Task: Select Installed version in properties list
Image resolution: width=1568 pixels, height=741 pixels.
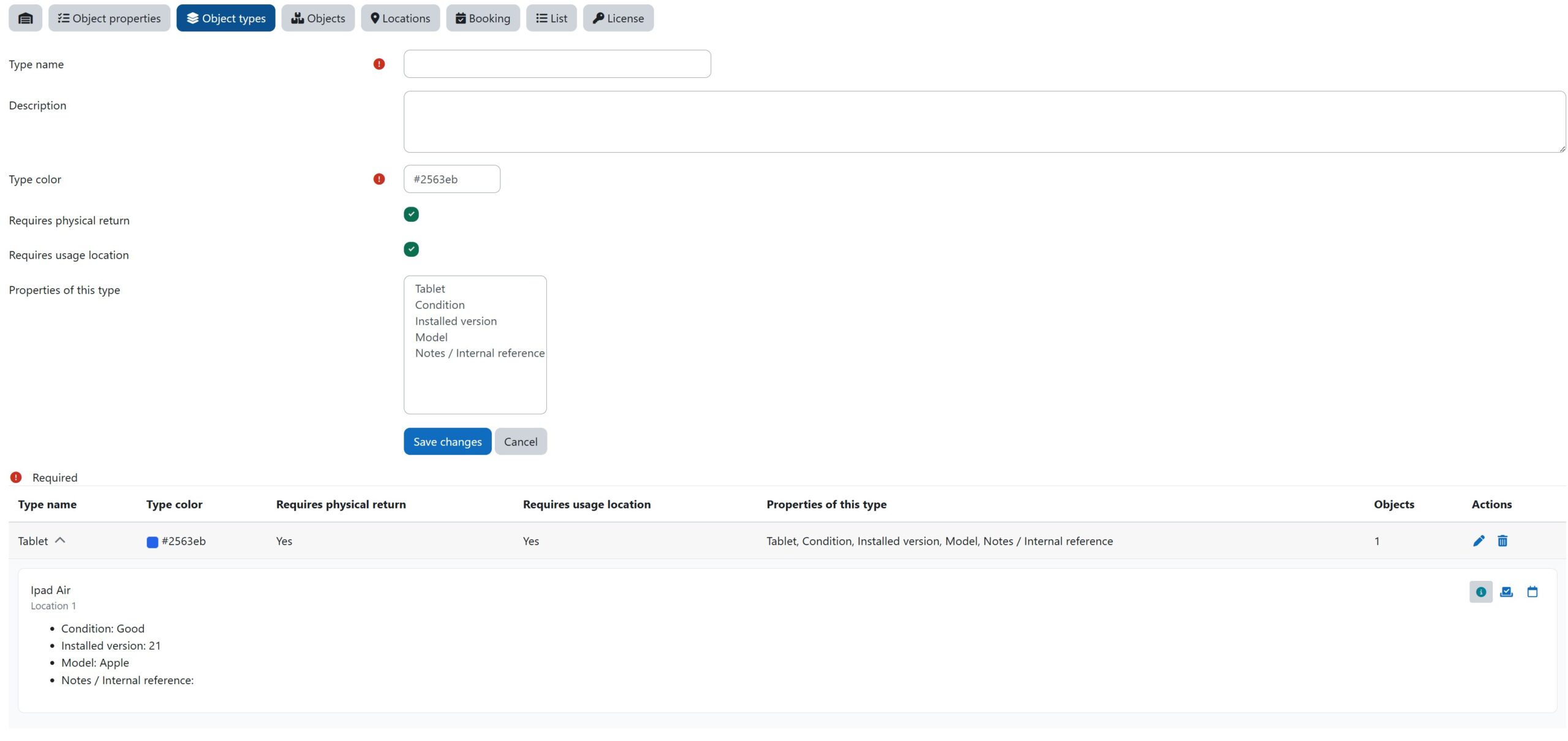Action: [456, 321]
